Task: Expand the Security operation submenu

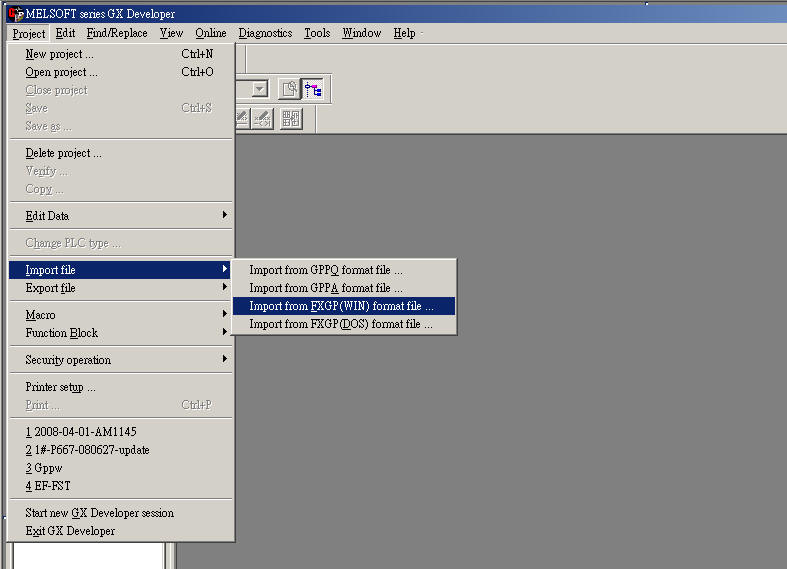Action: coord(120,360)
